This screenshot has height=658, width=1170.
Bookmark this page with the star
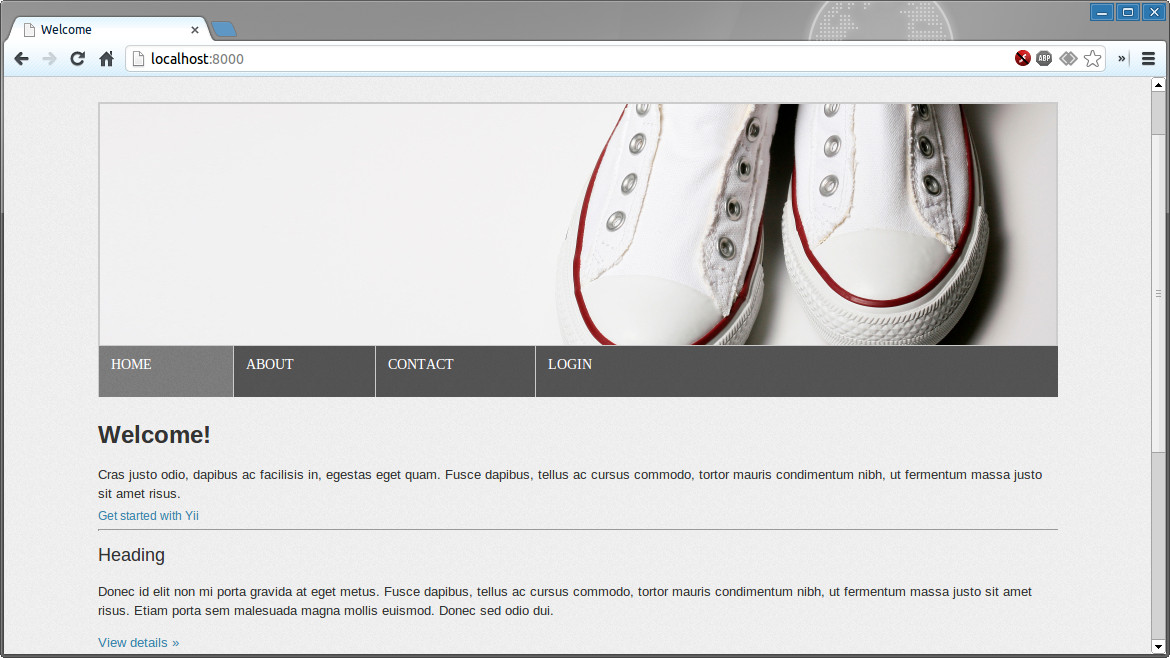point(1092,59)
